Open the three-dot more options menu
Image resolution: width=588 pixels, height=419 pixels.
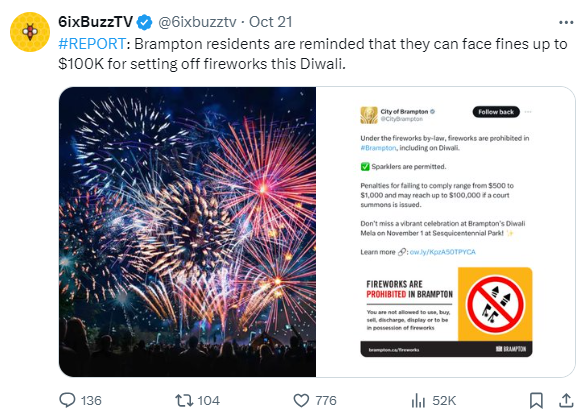(x=566, y=23)
